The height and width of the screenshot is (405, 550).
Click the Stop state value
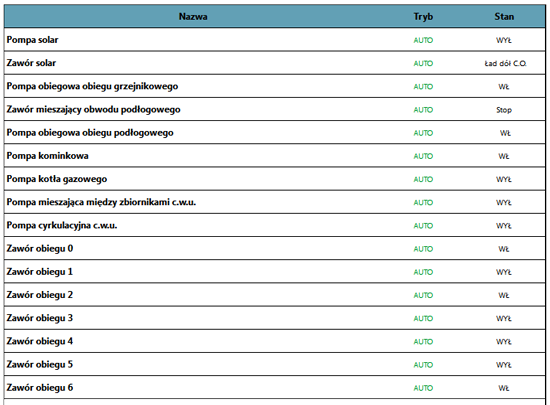click(x=504, y=110)
